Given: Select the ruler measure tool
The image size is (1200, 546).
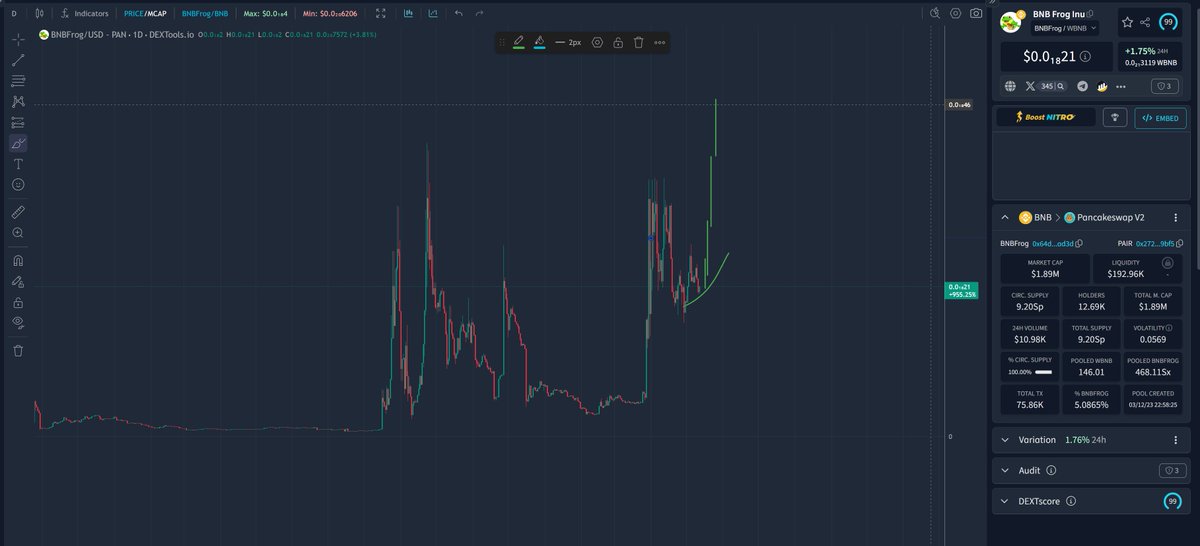Looking at the screenshot, I should (x=18, y=212).
